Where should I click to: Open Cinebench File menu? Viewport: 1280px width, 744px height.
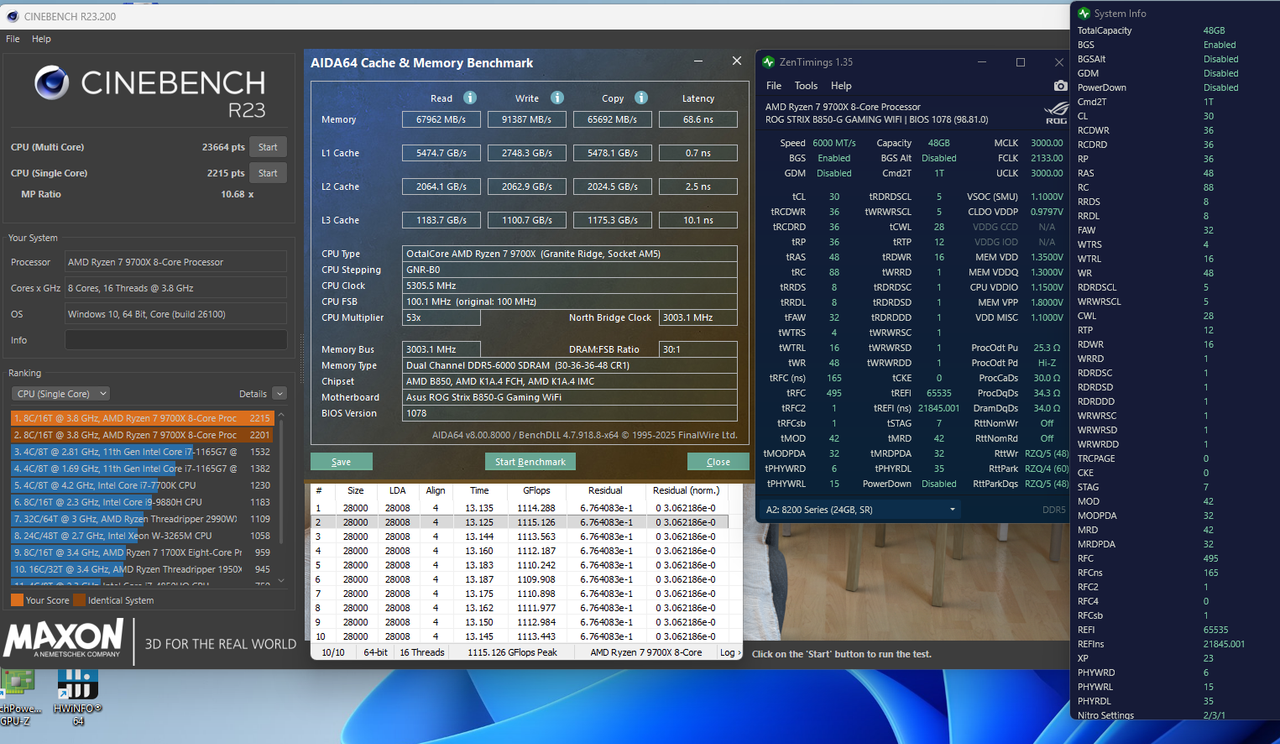pyautogui.click(x=13, y=39)
